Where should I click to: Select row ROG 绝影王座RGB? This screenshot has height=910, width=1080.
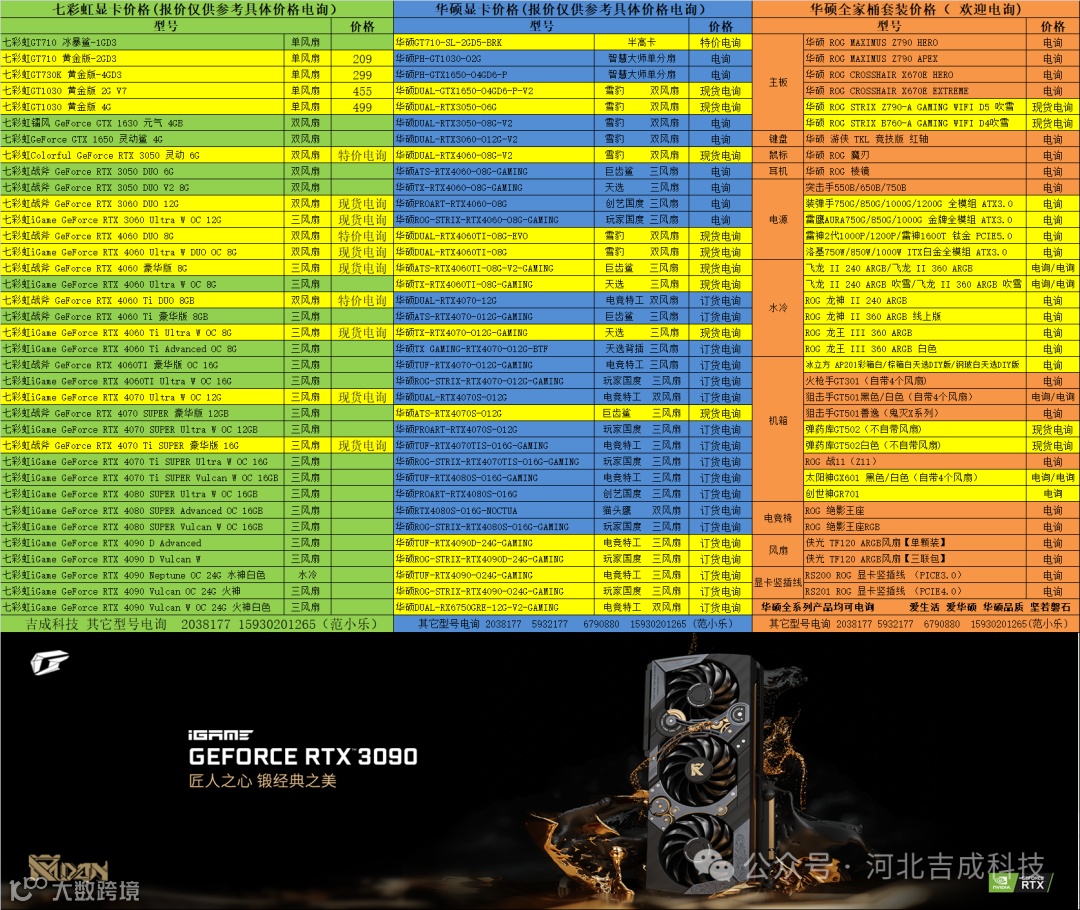pyautogui.click(x=942, y=526)
